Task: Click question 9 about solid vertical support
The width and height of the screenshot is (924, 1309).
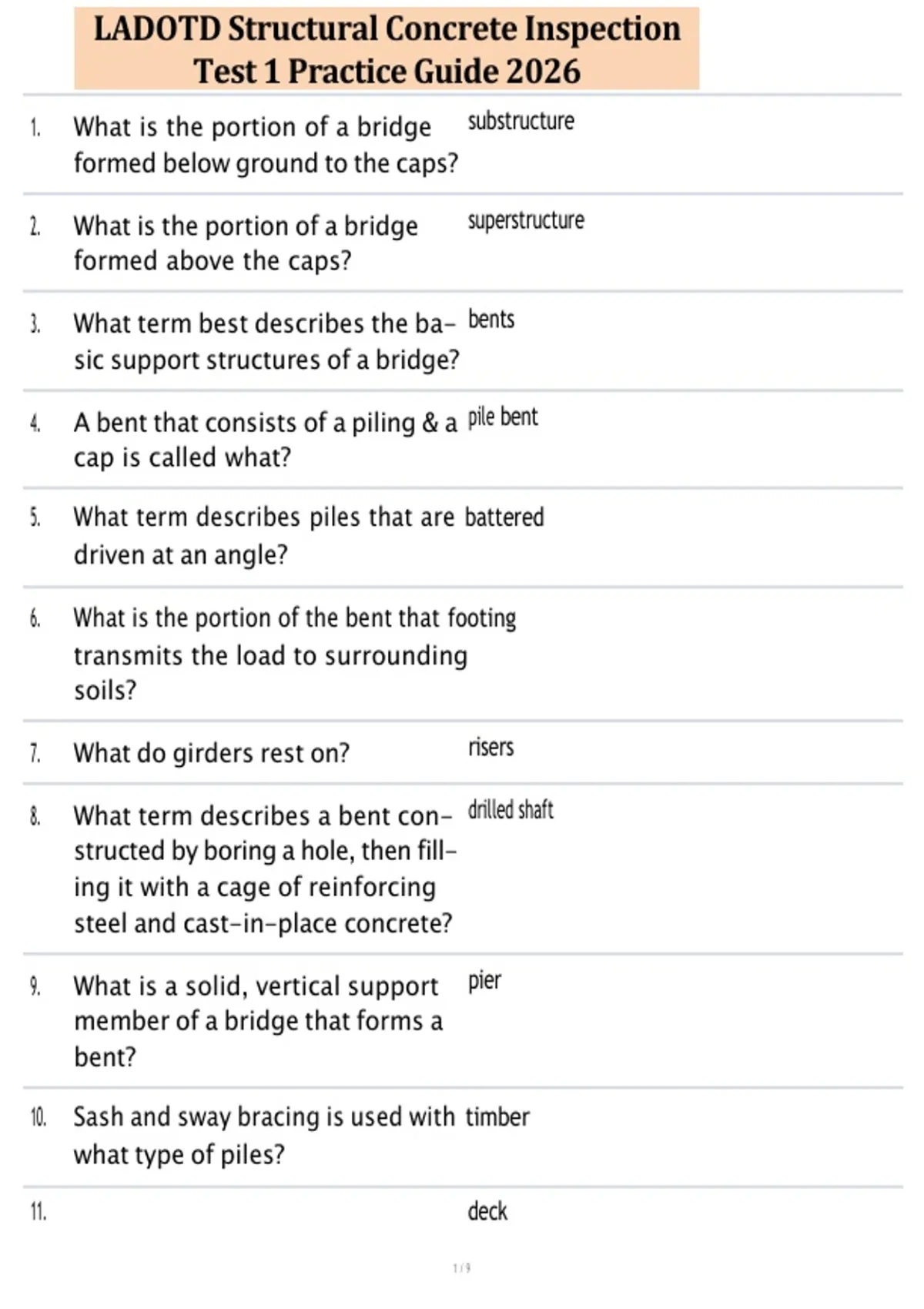Action: pos(258,1021)
